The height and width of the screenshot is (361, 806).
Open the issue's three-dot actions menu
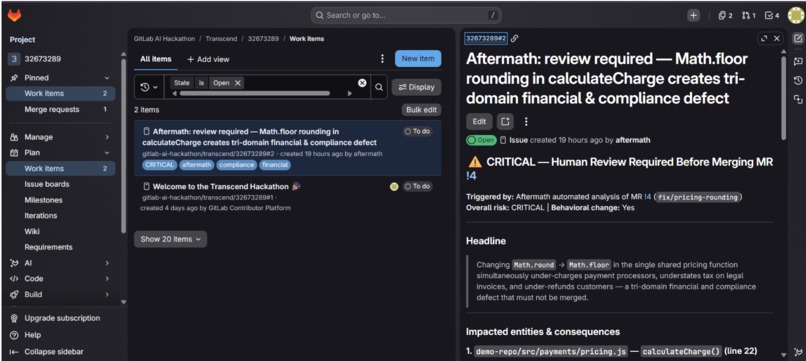(525, 122)
